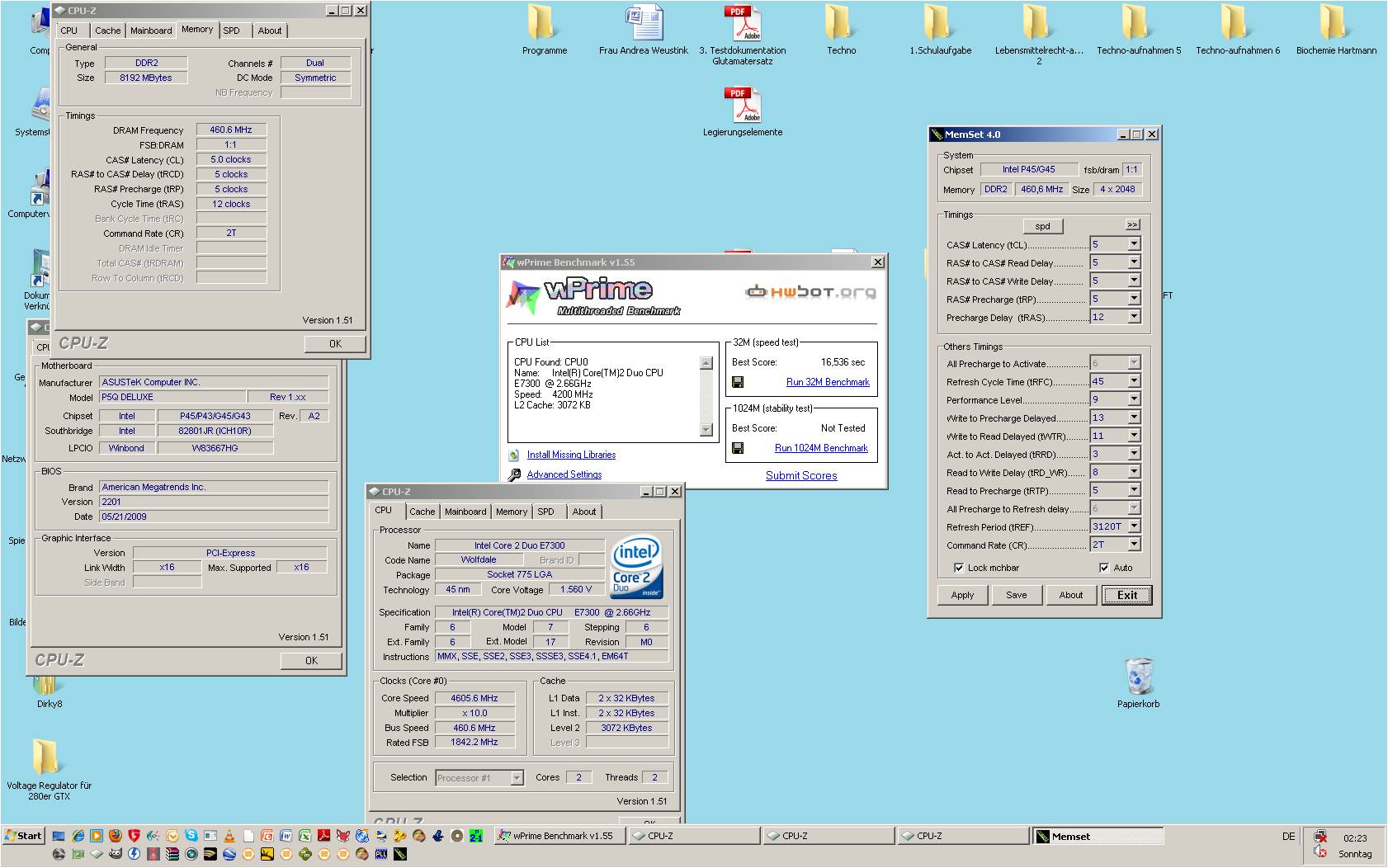Open the RAS# to CAS# Read Delay dropdown
Screen dimensions: 1388x868
pyautogui.click(x=1134, y=262)
